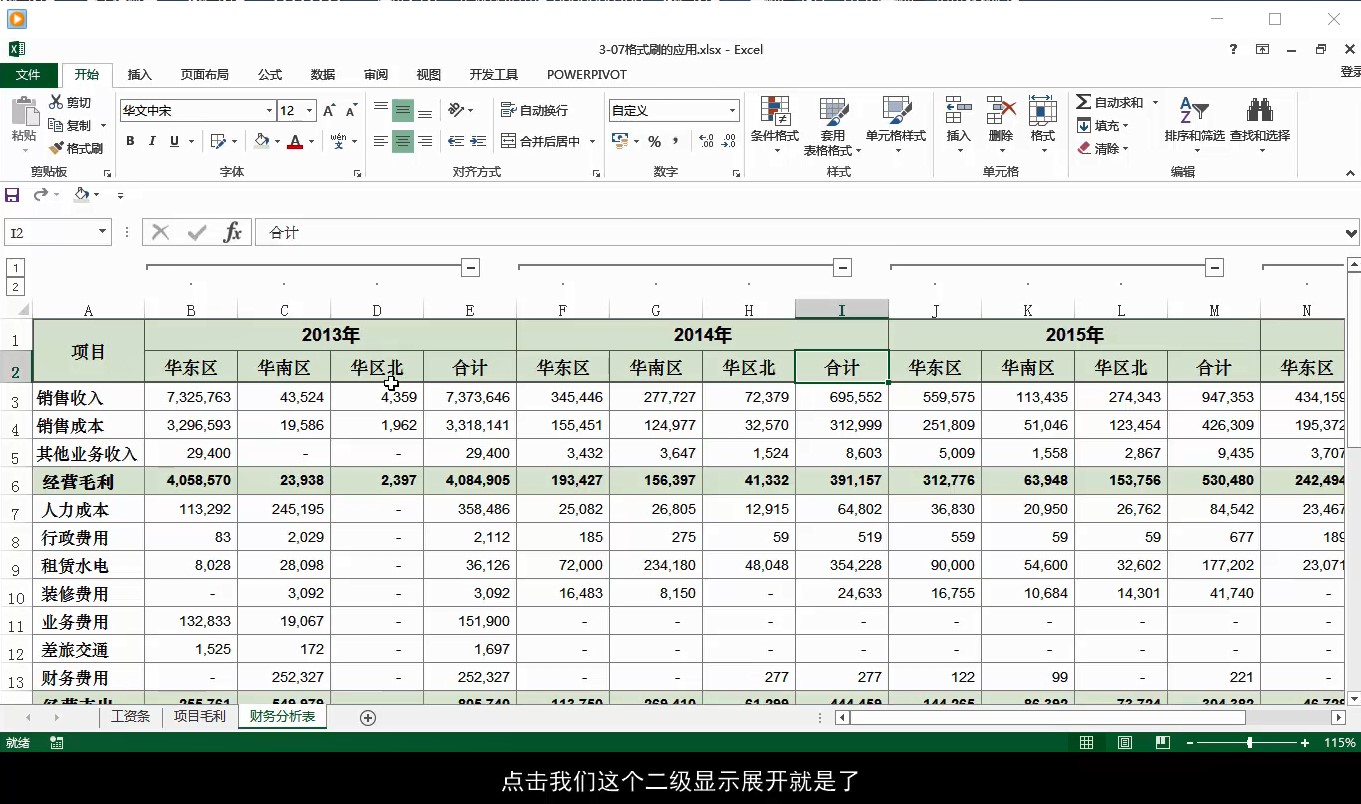Screen dimensions: 1361x804
Task: Open the cell Format (格式) menu
Action: tap(1043, 125)
